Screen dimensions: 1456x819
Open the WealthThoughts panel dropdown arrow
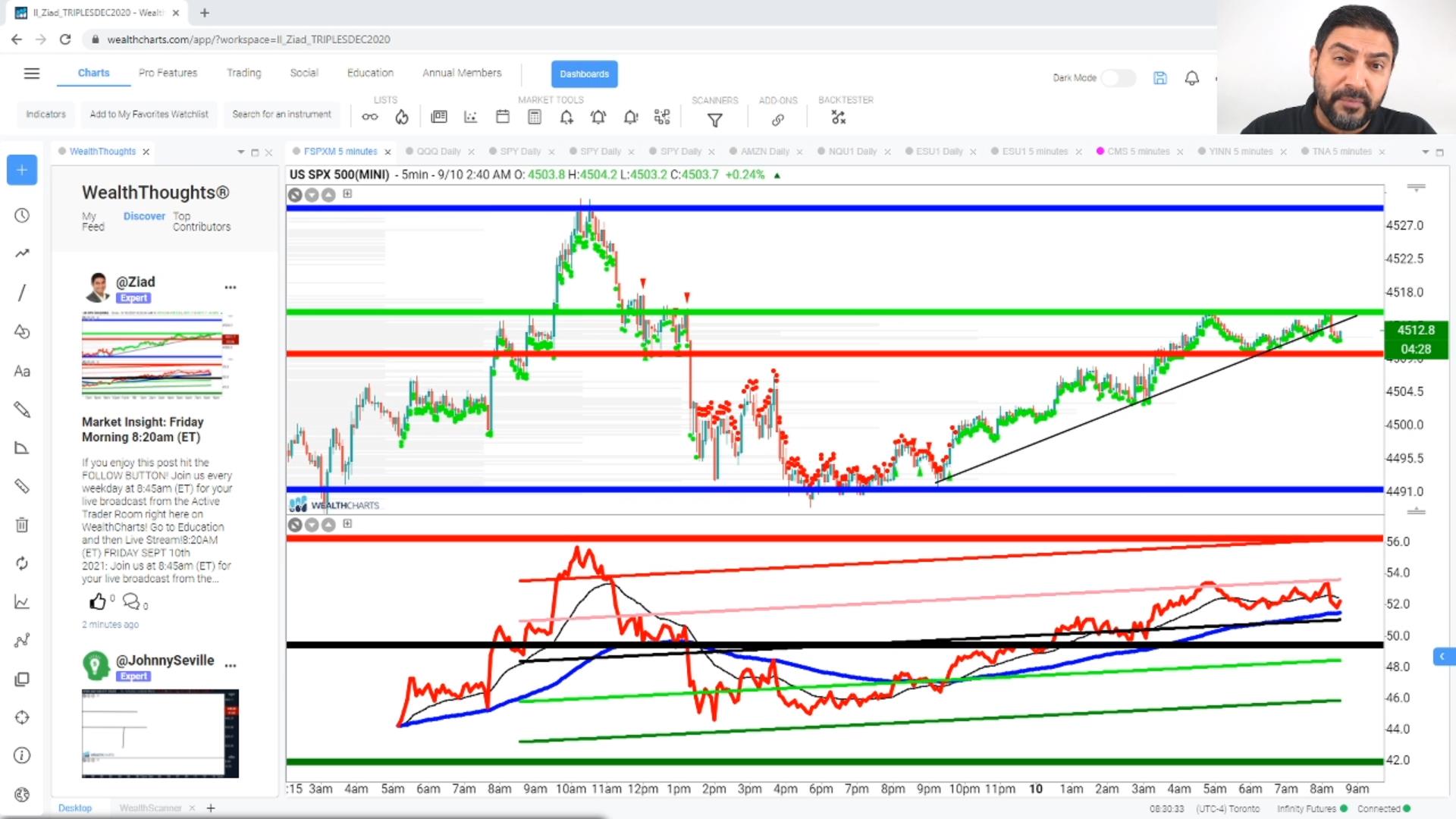pos(241,152)
